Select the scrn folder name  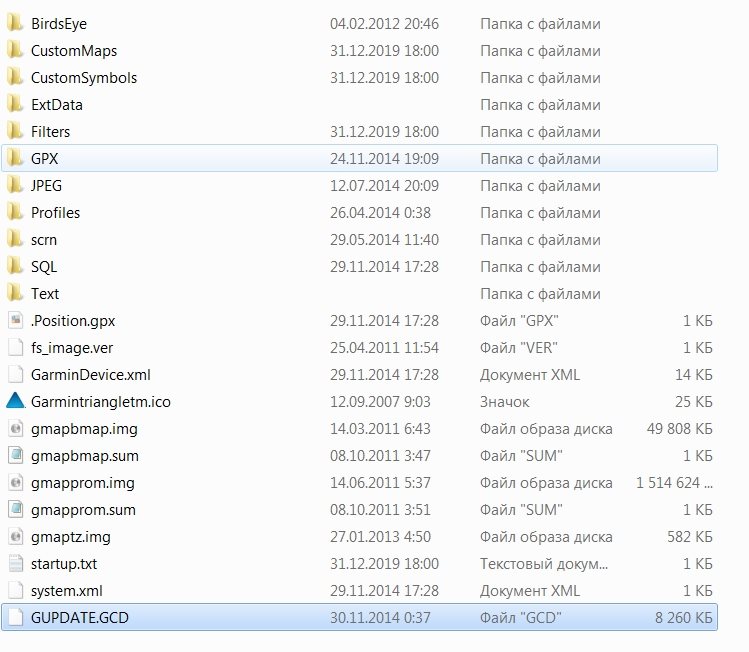(x=44, y=240)
